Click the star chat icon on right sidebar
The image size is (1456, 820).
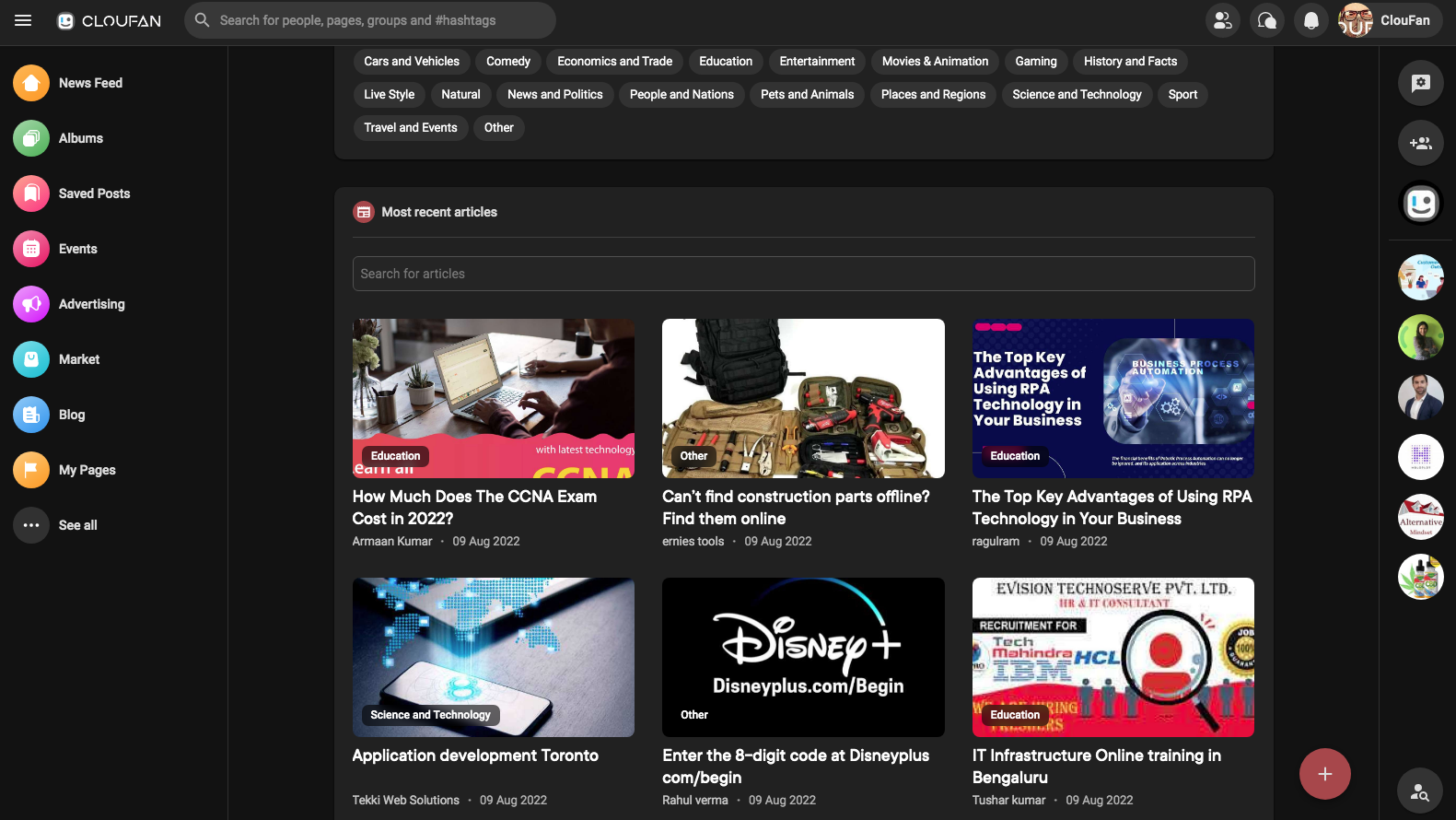tap(1421, 83)
